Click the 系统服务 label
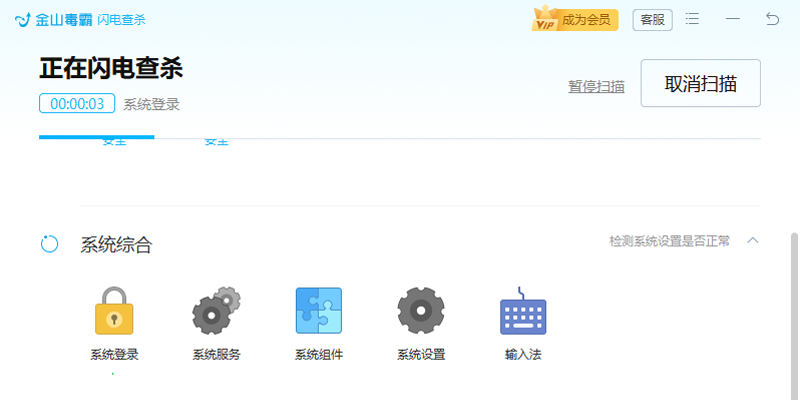The height and width of the screenshot is (400, 800). [216, 355]
